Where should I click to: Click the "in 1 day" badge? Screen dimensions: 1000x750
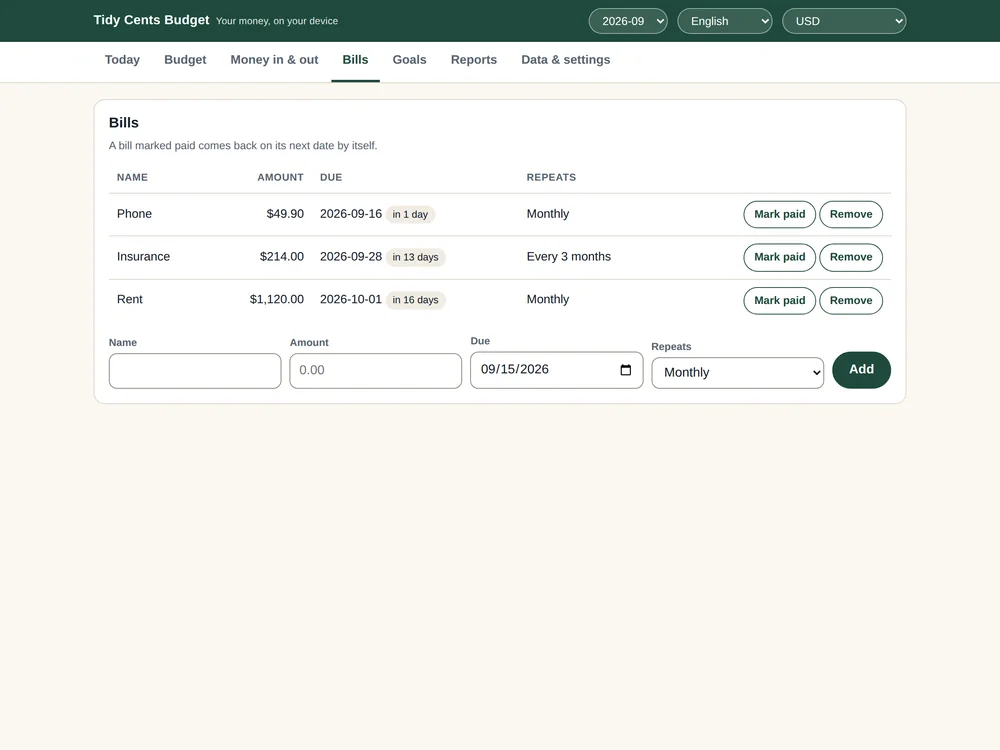tap(410, 214)
